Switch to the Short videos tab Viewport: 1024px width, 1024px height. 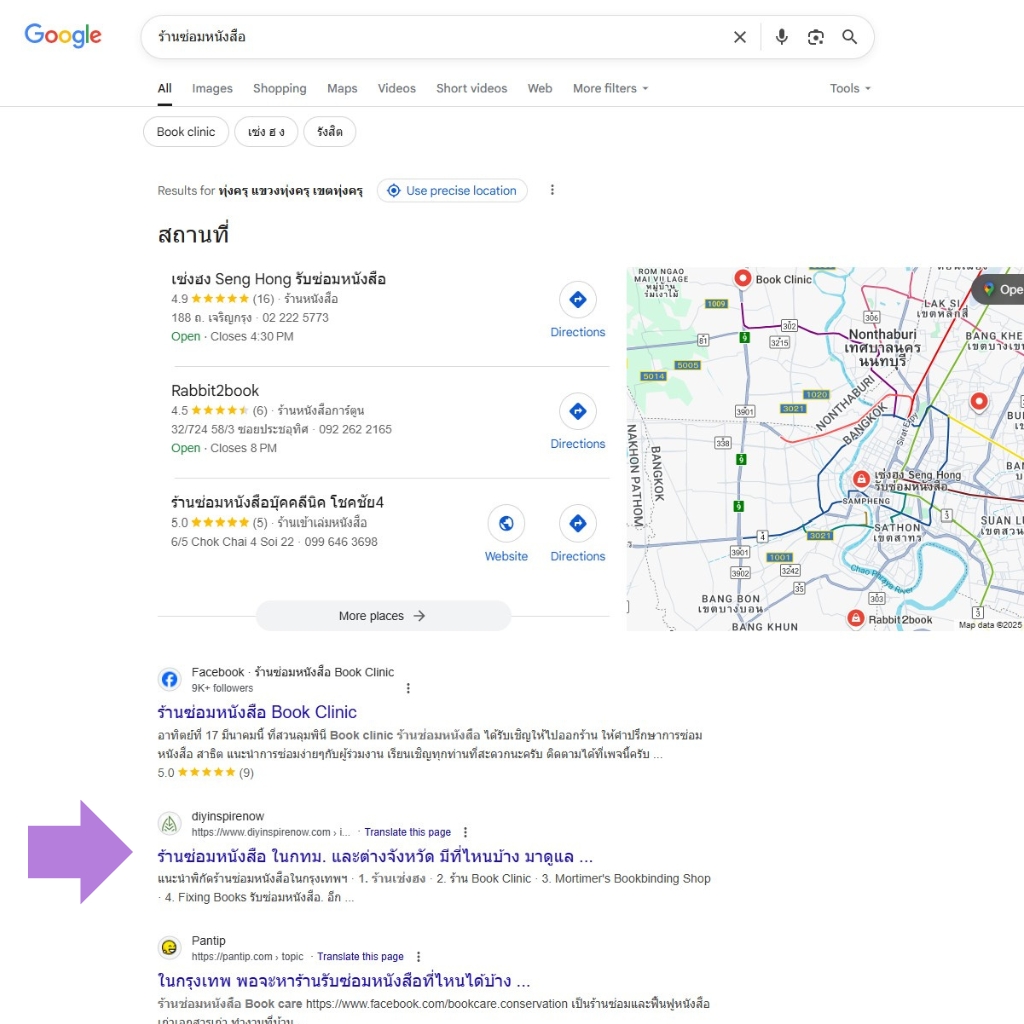click(x=472, y=88)
